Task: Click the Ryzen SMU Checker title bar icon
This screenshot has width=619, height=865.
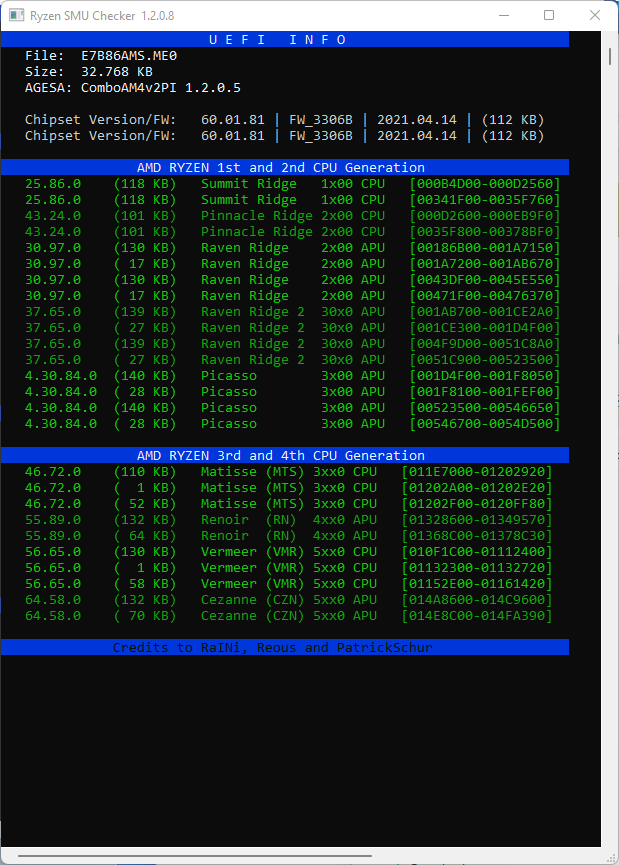Action: click(17, 15)
